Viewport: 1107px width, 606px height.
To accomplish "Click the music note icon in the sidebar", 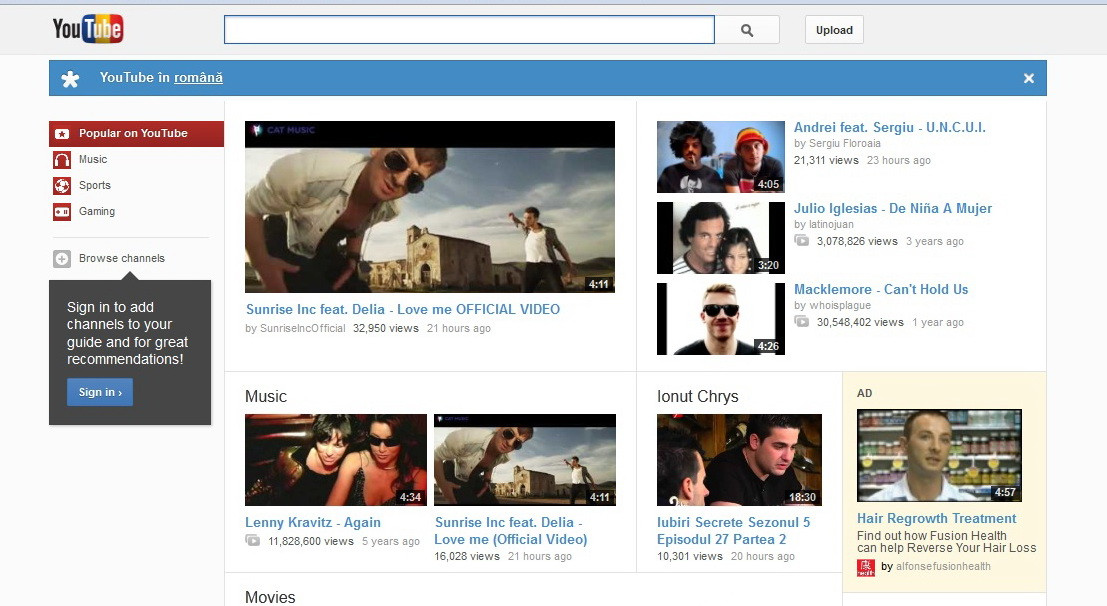I will 62,159.
